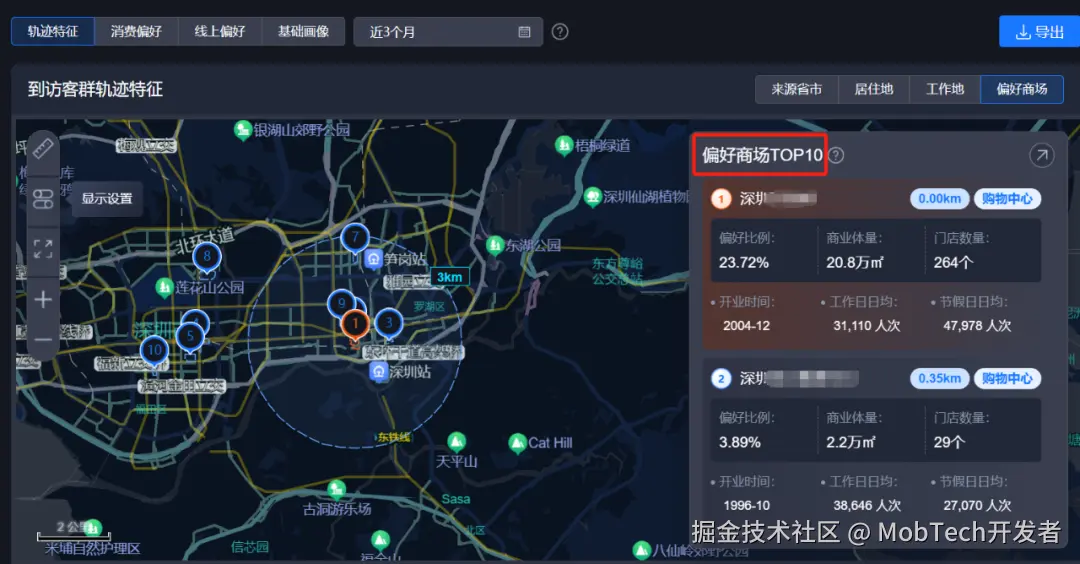
Task: Click the 购物中心 tag of rank 1 mall
Action: click(1007, 199)
